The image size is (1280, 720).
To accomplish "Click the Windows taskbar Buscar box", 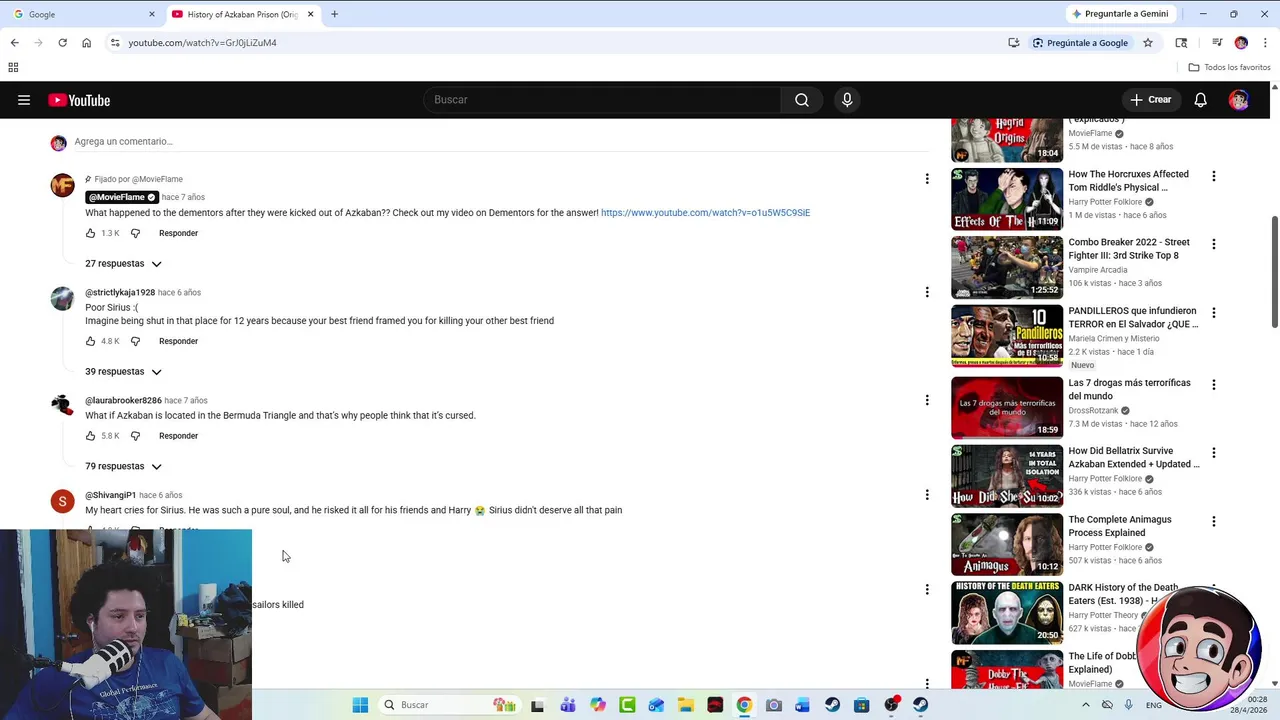I will pos(449,705).
